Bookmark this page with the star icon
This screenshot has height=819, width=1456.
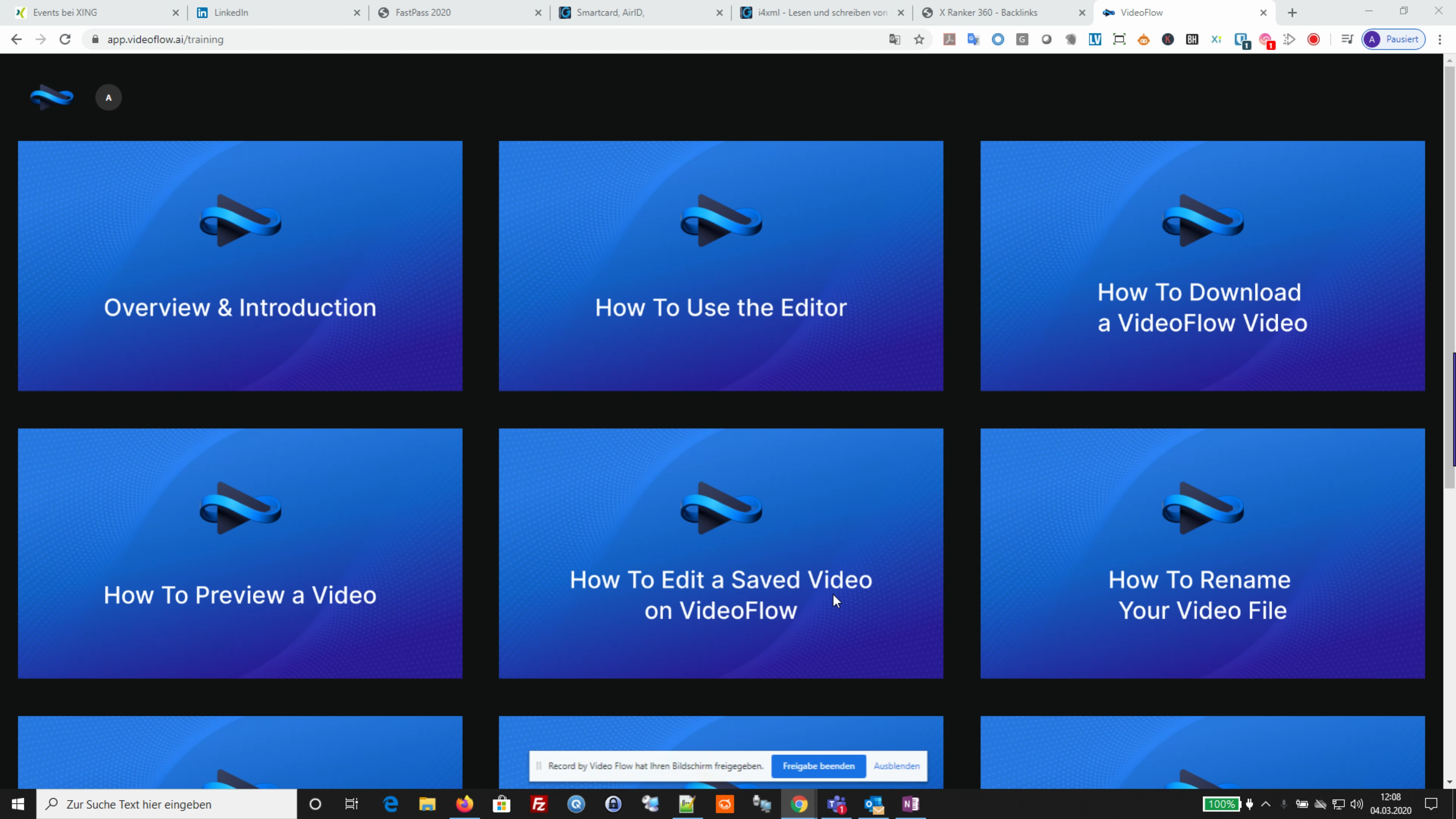click(x=919, y=39)
